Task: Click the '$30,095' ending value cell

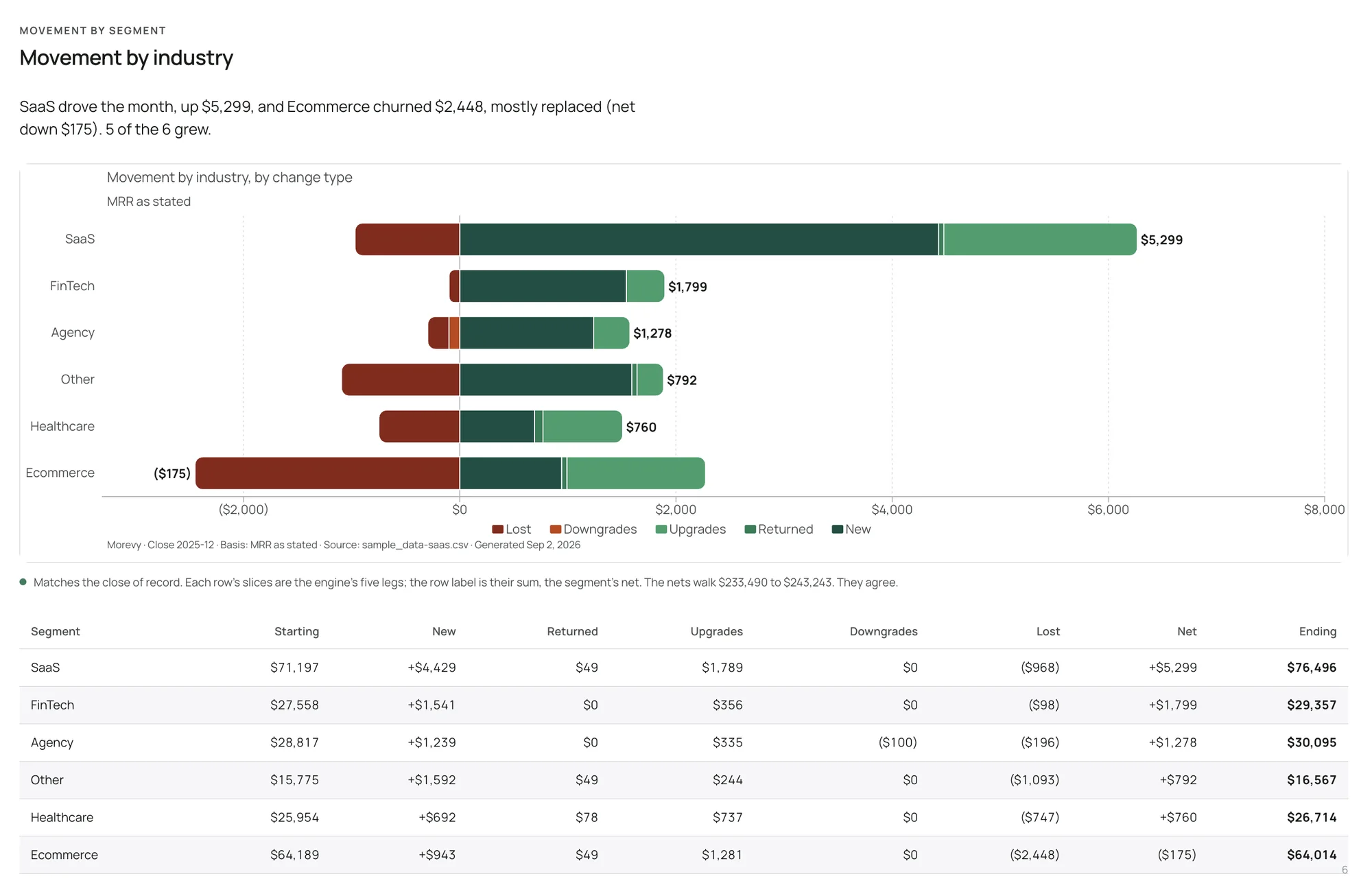Action: click(1312, 742)
